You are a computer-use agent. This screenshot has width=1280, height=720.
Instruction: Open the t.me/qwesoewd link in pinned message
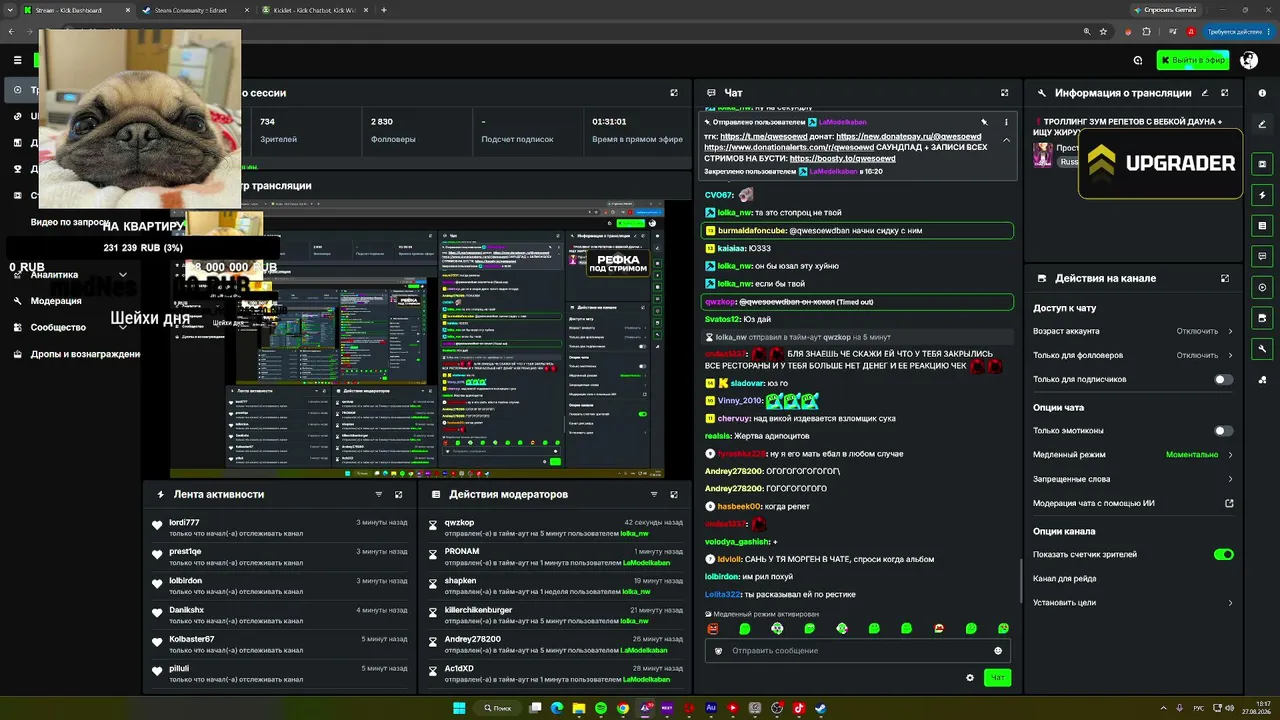[763, 136]
